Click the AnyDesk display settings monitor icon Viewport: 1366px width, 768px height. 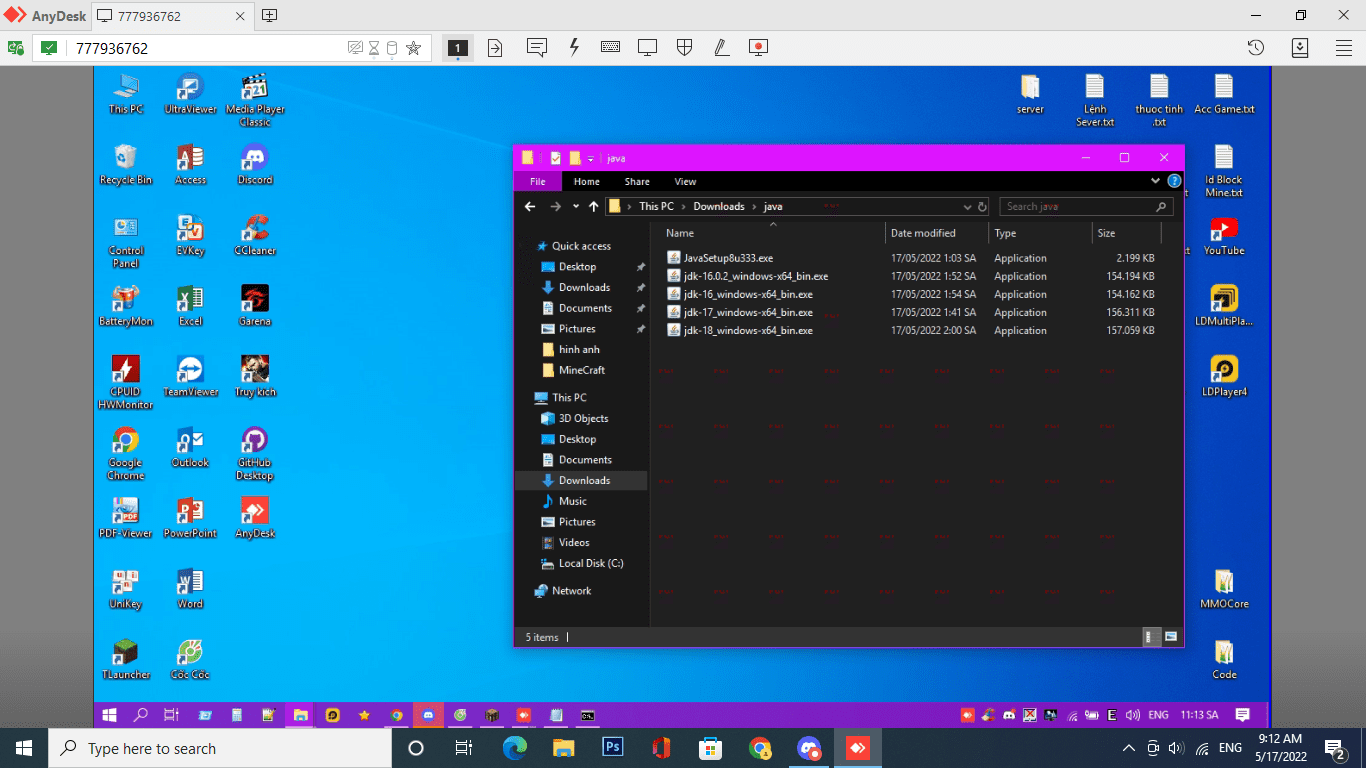pos(647,48)
